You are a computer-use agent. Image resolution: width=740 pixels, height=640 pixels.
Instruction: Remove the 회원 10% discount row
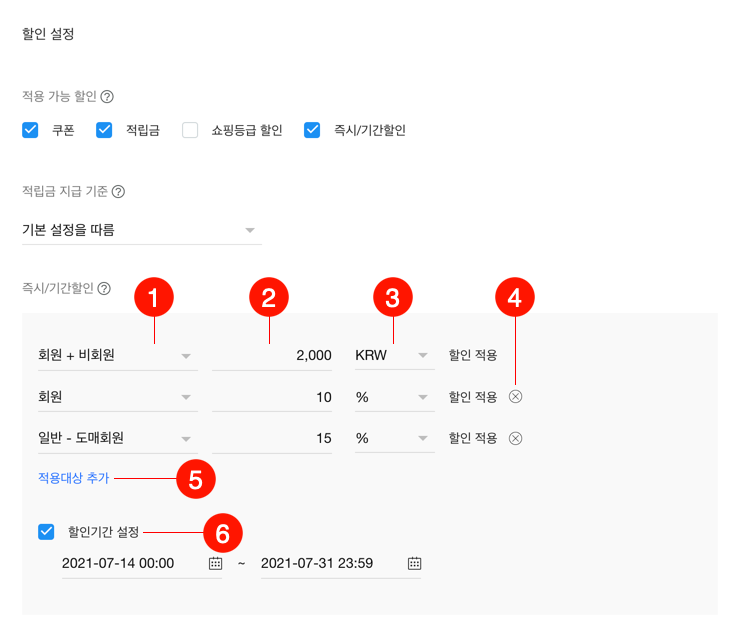[x=515, y=397]
